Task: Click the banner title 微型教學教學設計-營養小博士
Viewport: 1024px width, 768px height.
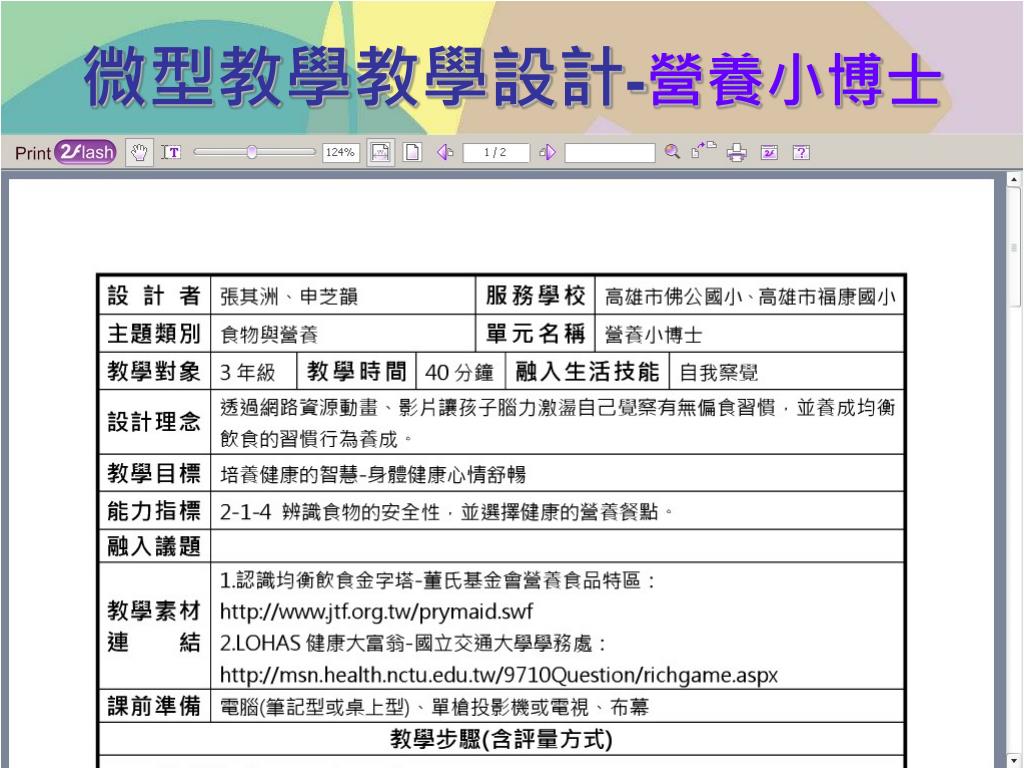Action: (x=513, y=76)
